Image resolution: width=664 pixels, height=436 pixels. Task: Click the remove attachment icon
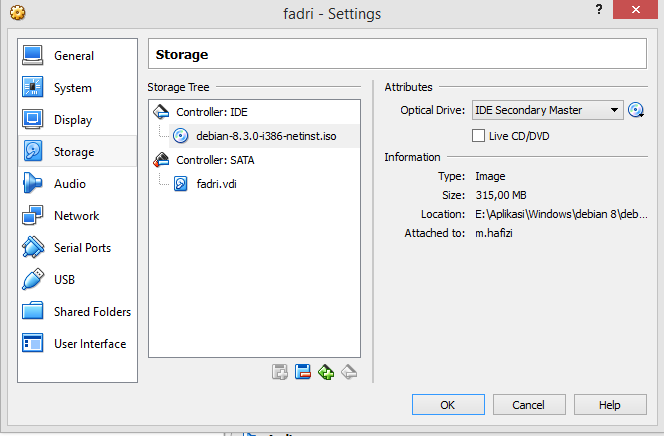[x=349, y=372]
